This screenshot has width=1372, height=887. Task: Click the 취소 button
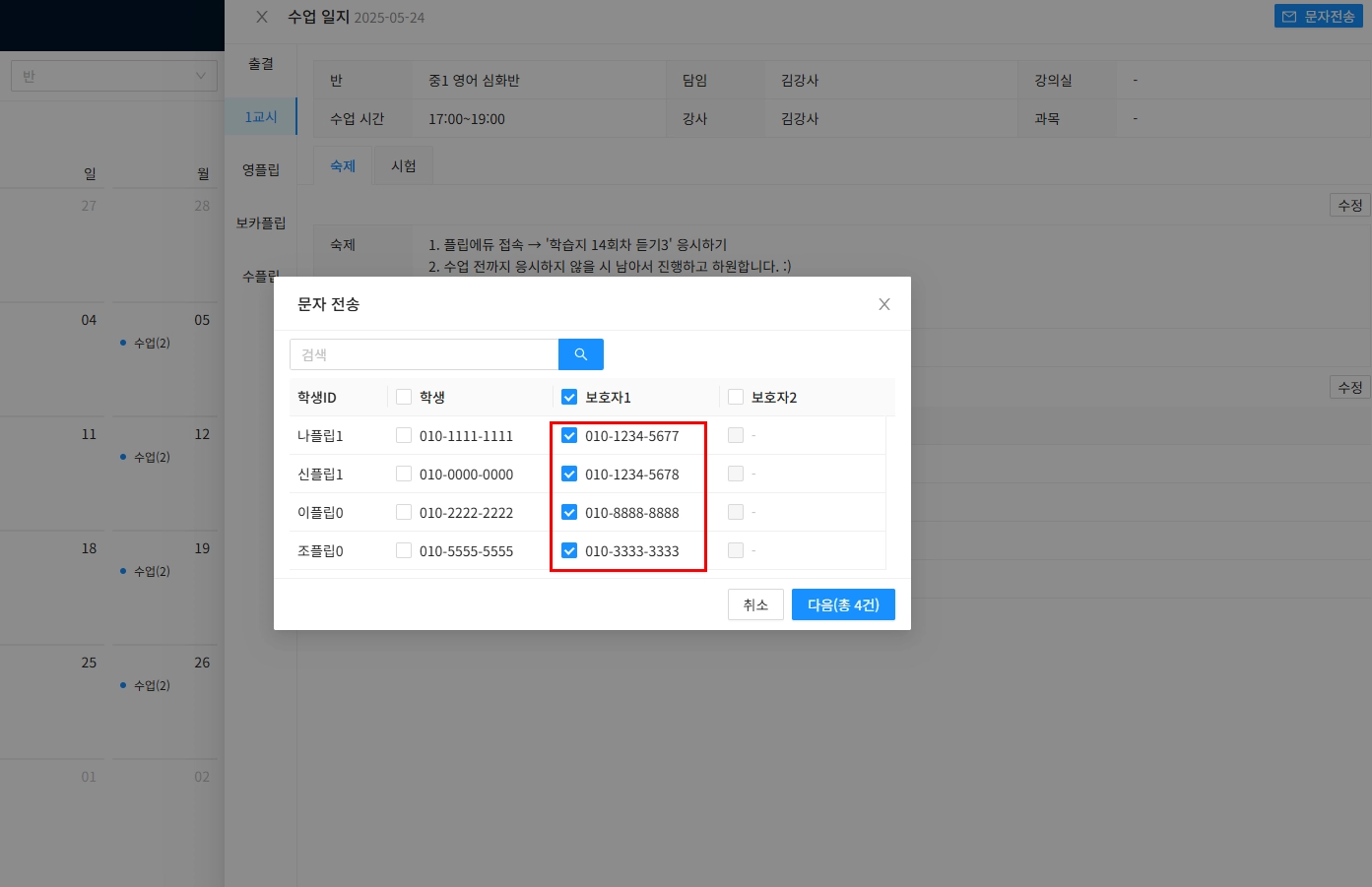click(755, 604)
